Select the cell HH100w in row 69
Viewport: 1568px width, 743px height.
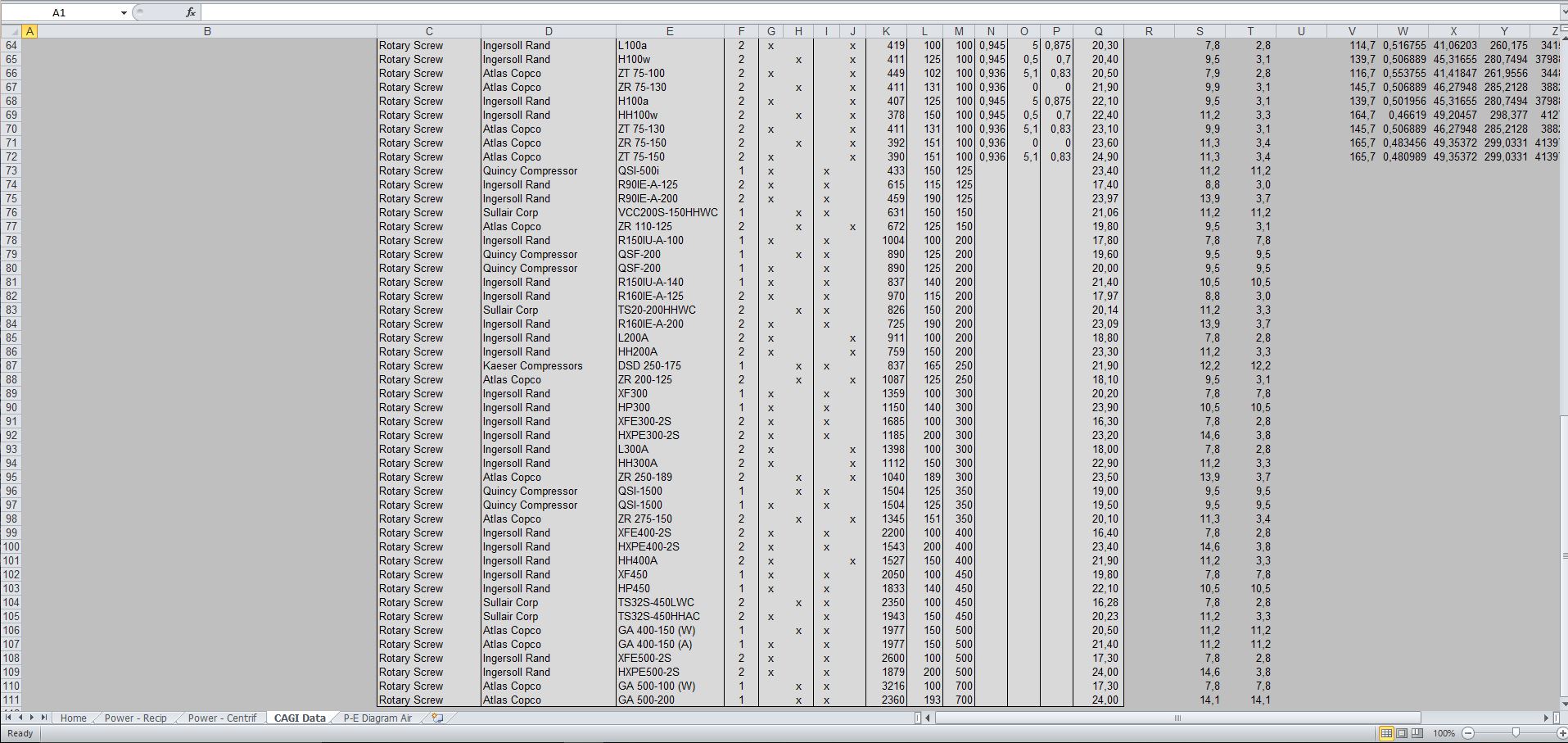(670, 115)
